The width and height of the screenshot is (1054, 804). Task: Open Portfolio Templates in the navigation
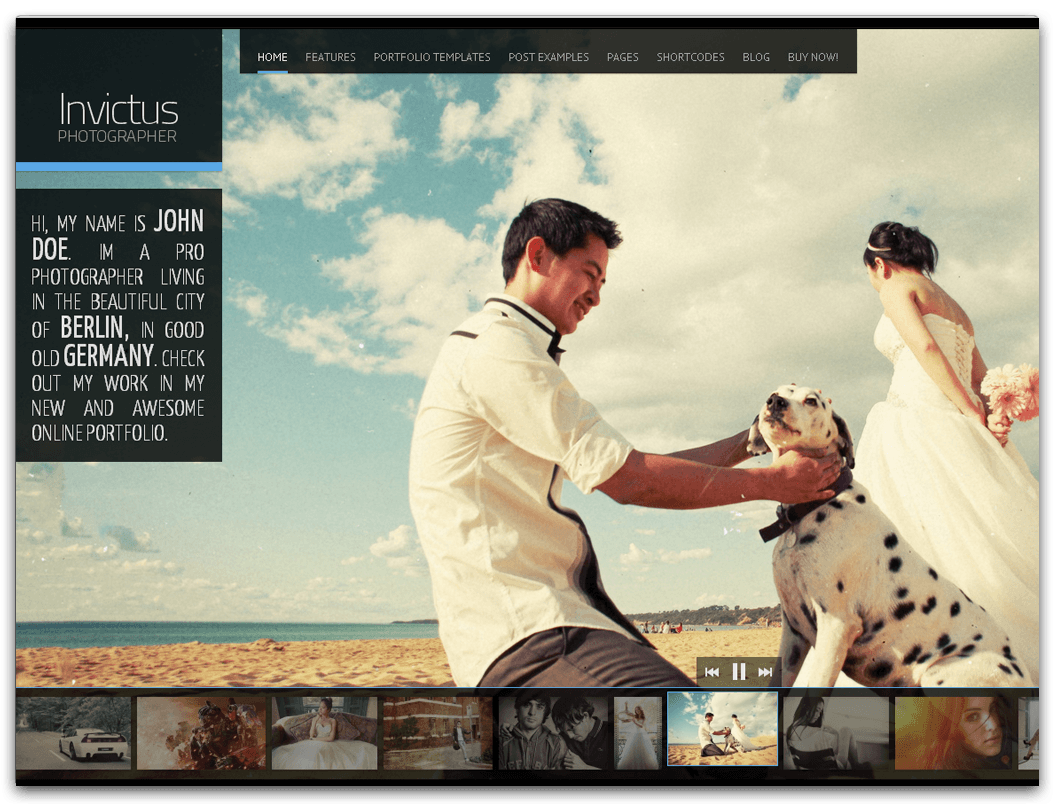pos(432,57)
